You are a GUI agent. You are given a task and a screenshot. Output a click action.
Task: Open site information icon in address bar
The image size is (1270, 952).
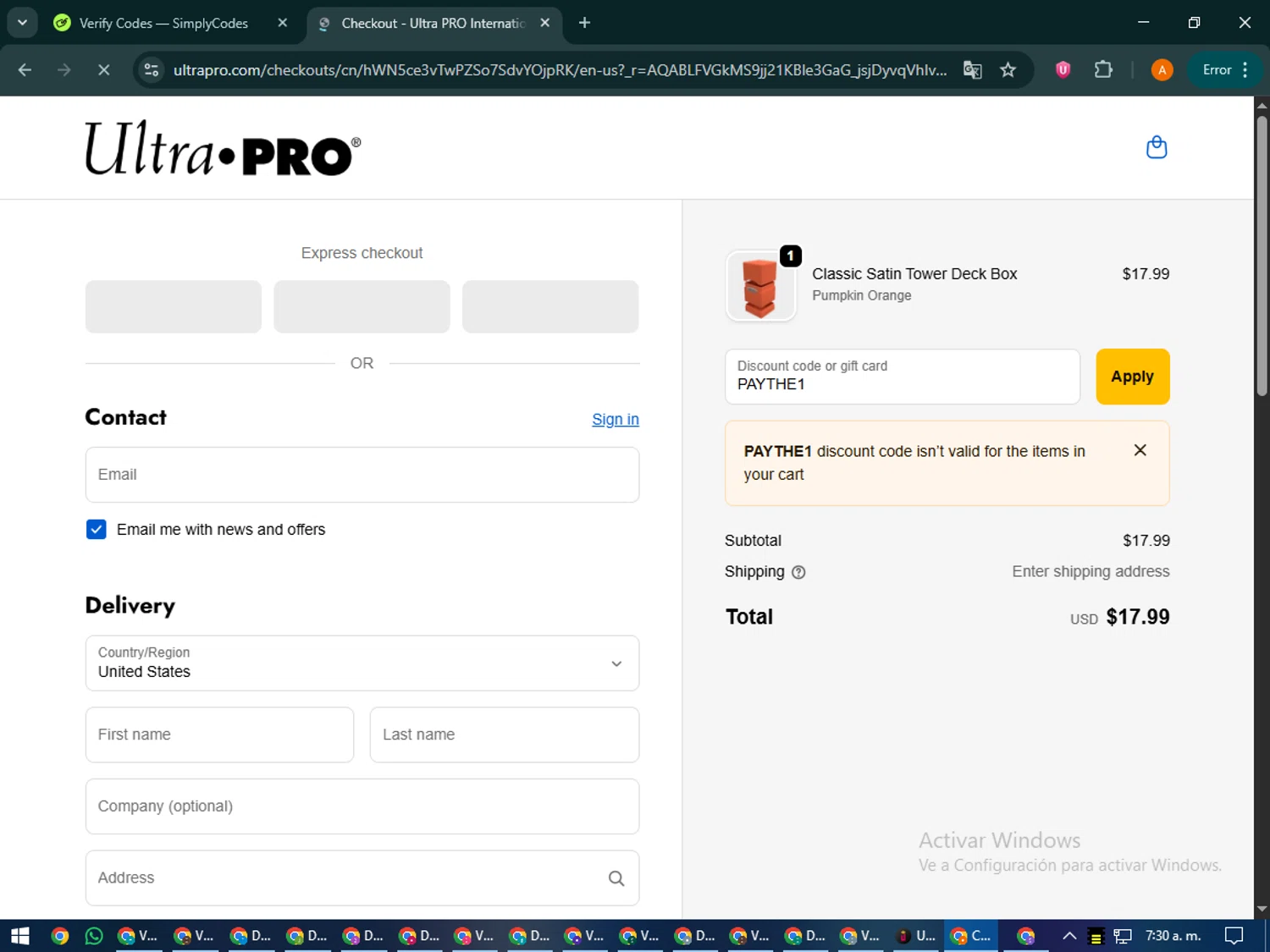click(x=152, y=70)
